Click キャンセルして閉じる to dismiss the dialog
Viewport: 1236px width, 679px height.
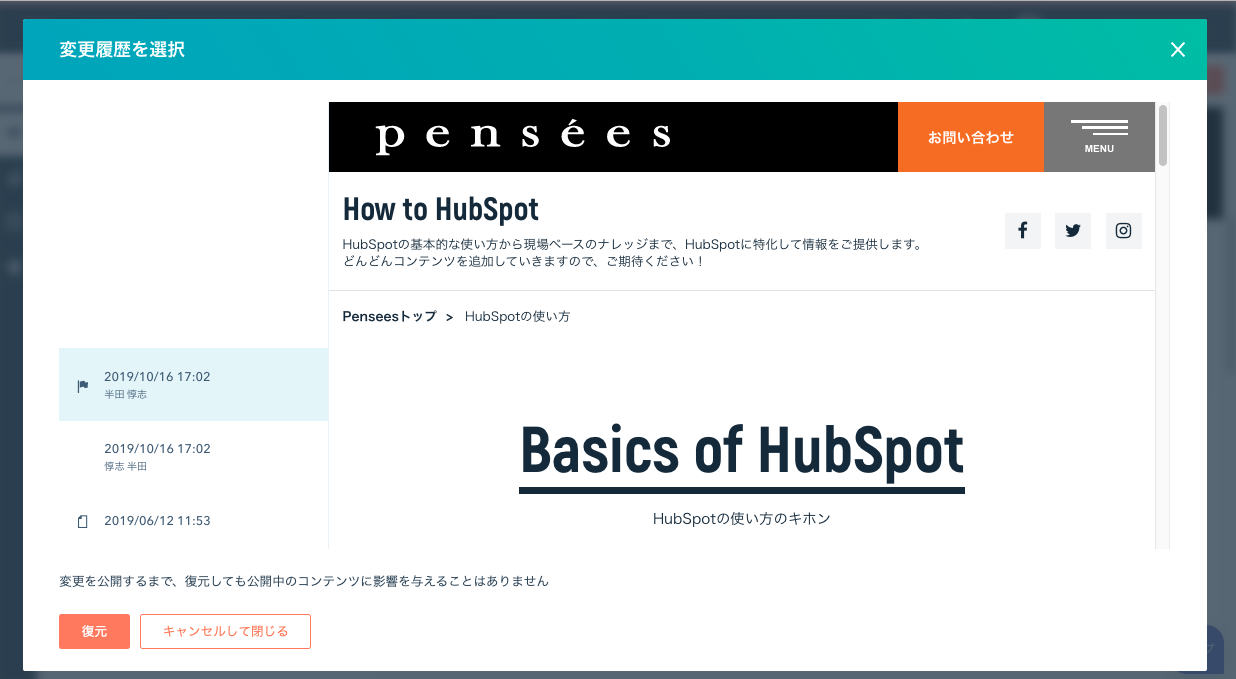pyautogui.click(x=225, y=631)
